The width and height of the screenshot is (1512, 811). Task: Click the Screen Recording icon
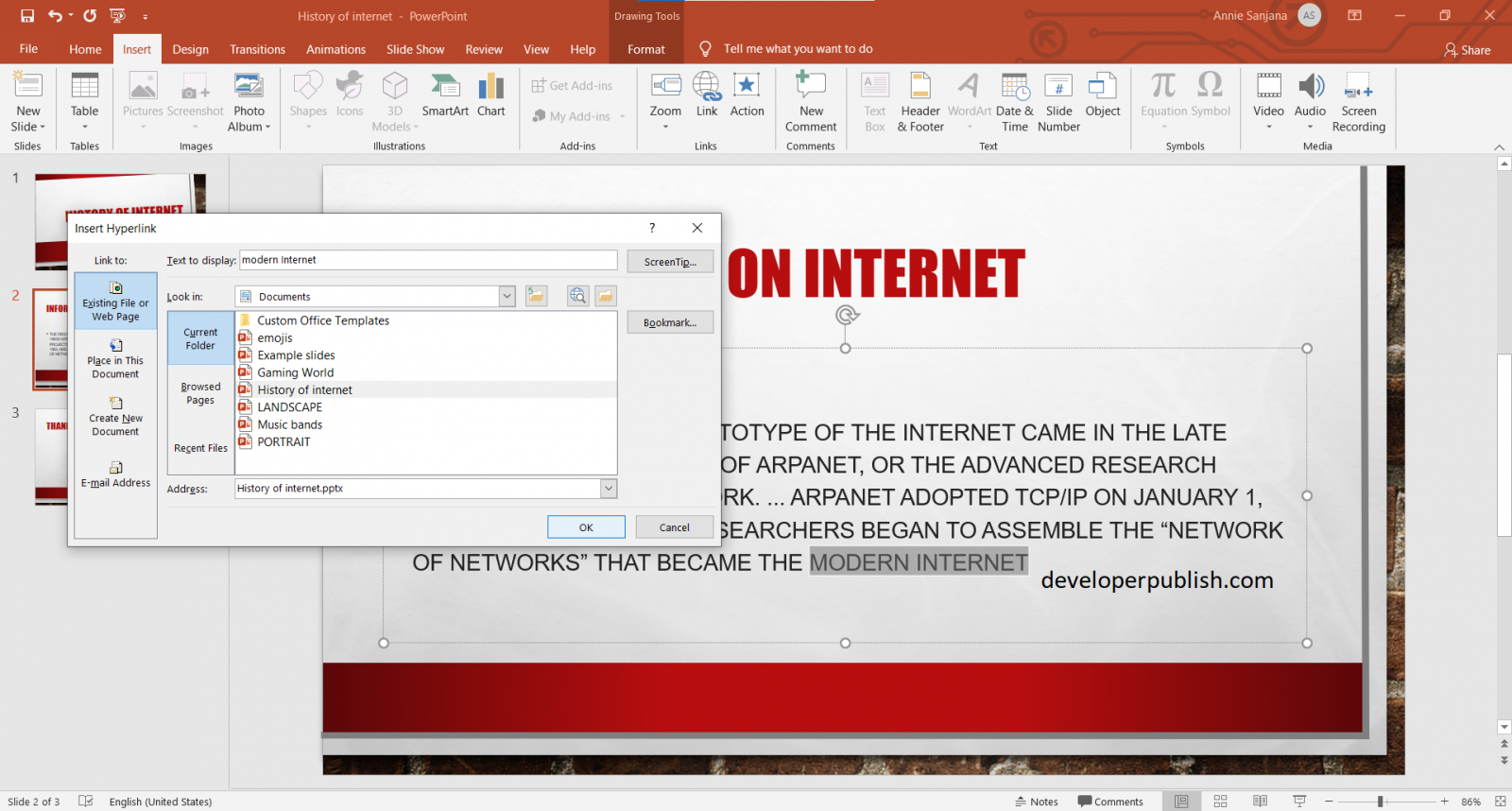click(x=1358, y=102)
